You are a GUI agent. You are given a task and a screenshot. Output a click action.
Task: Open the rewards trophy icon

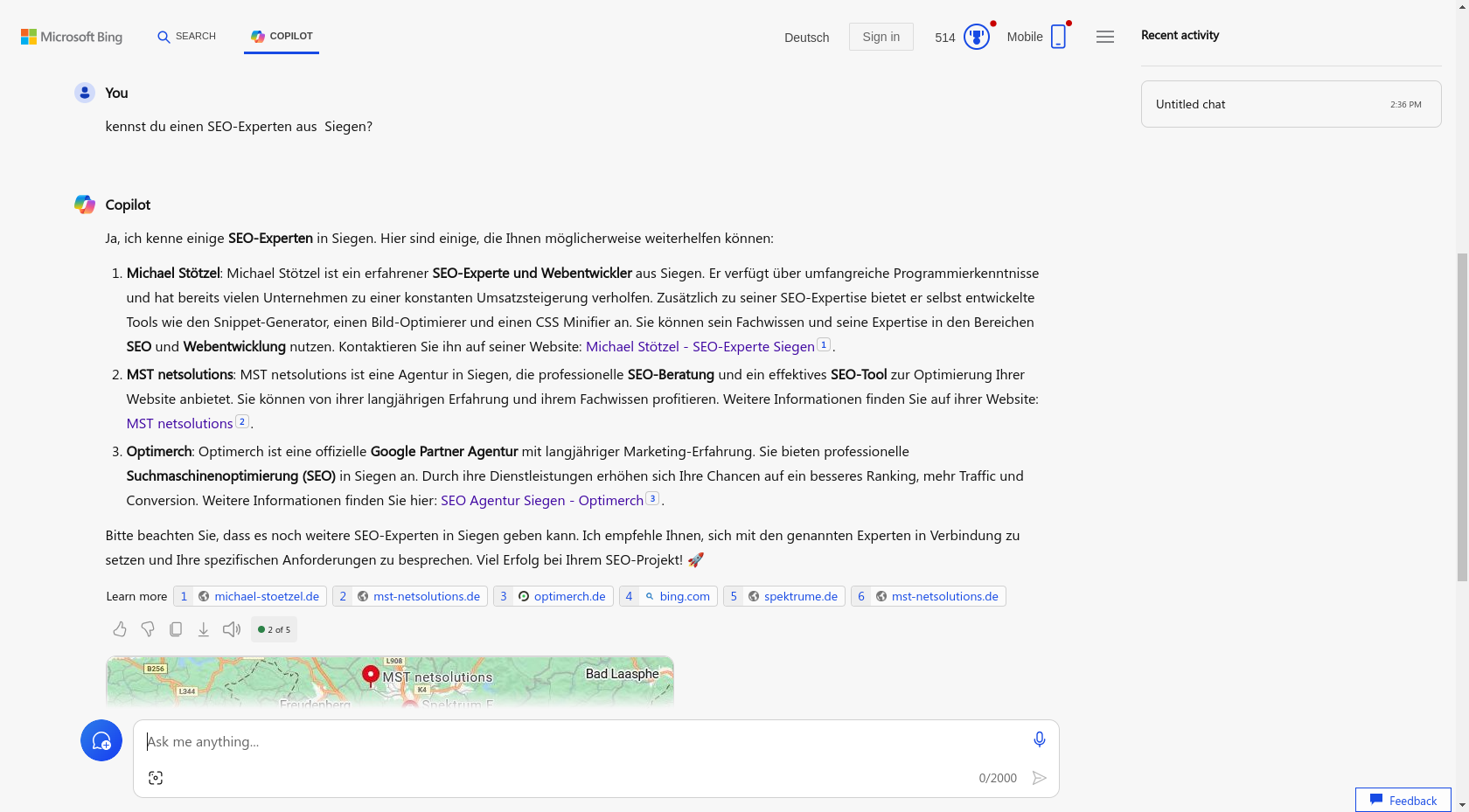976,37
